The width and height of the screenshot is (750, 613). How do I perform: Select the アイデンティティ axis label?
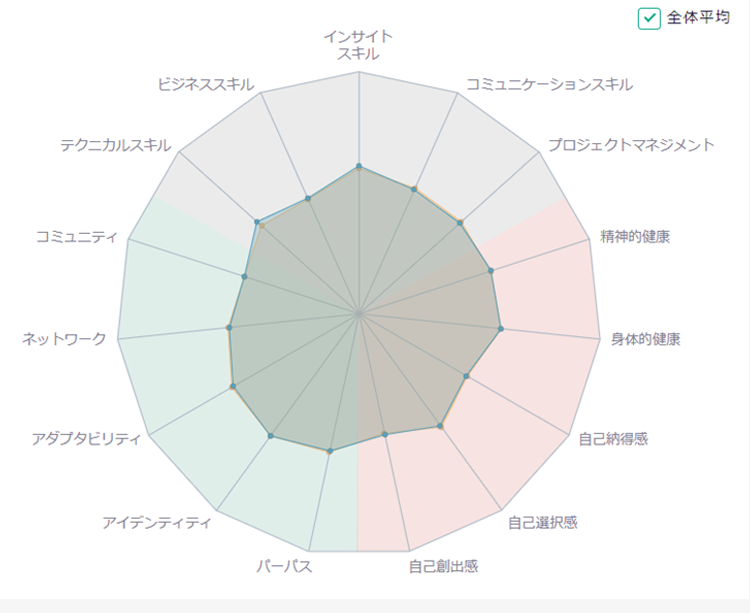156,522
